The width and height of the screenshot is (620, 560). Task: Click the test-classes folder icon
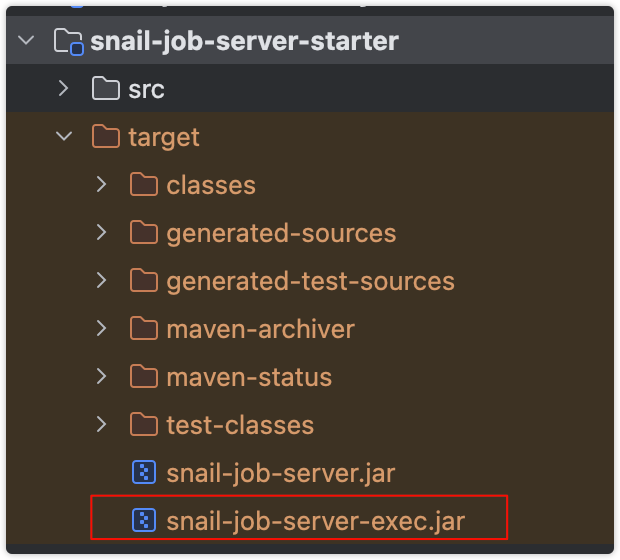point(143,424)
